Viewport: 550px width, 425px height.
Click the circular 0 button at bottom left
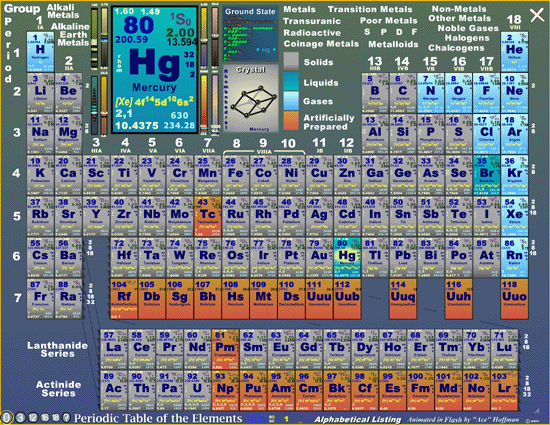tap(7, 417)
